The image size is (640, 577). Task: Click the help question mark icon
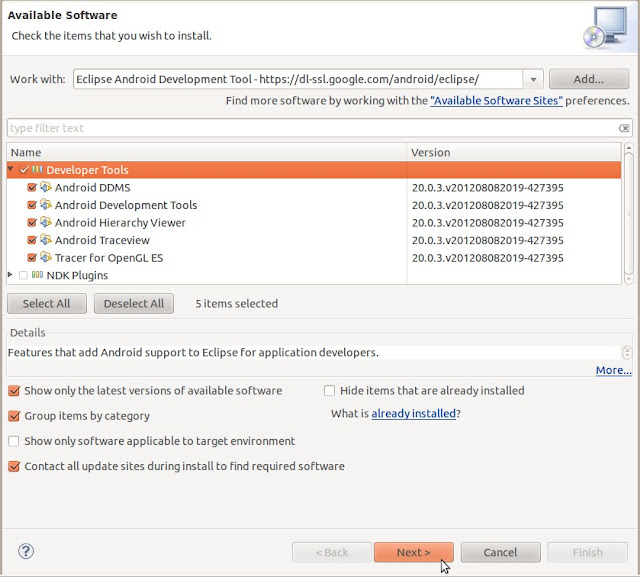tap(26, 551)
